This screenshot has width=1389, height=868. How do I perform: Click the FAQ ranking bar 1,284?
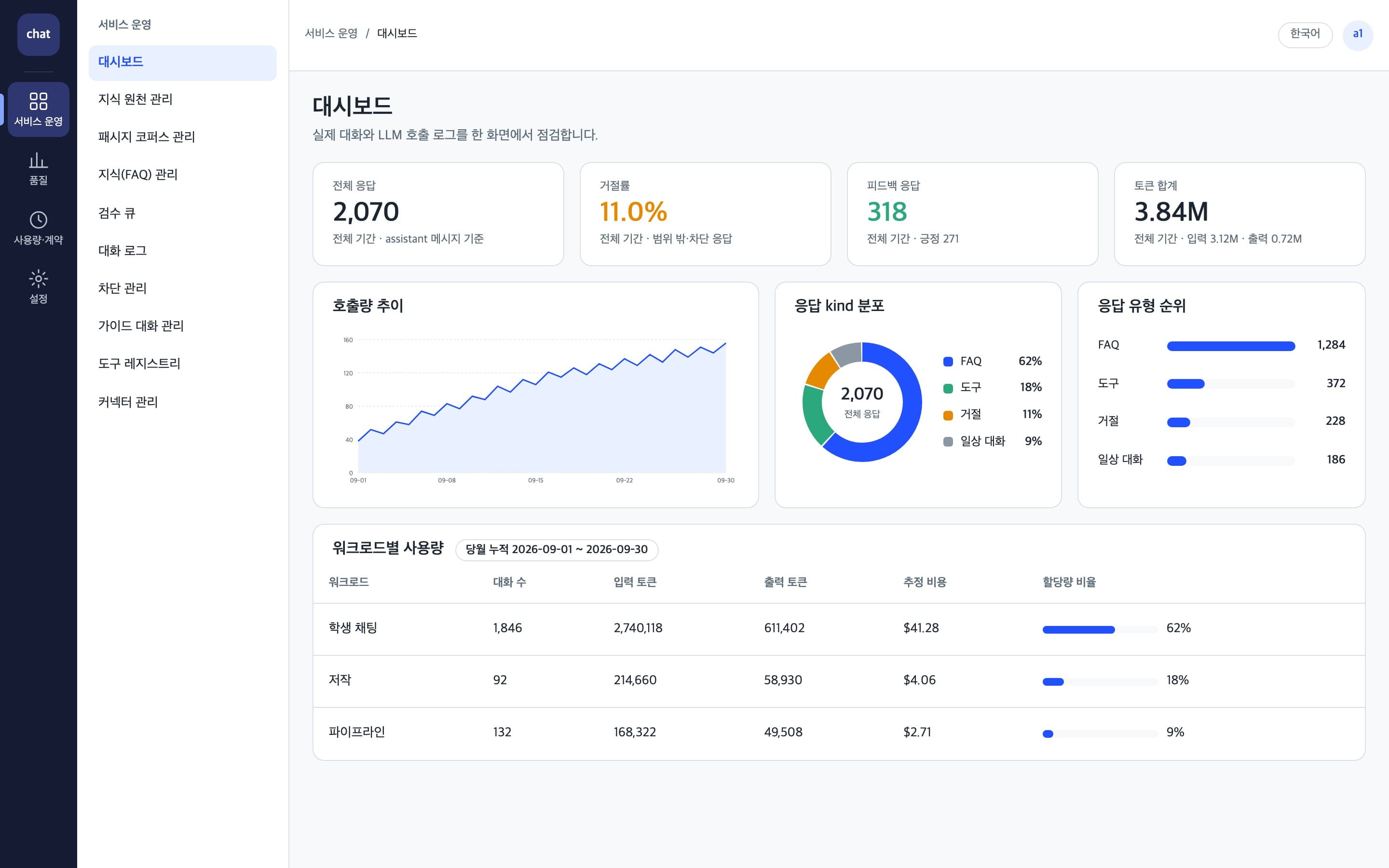point(1231,346)
